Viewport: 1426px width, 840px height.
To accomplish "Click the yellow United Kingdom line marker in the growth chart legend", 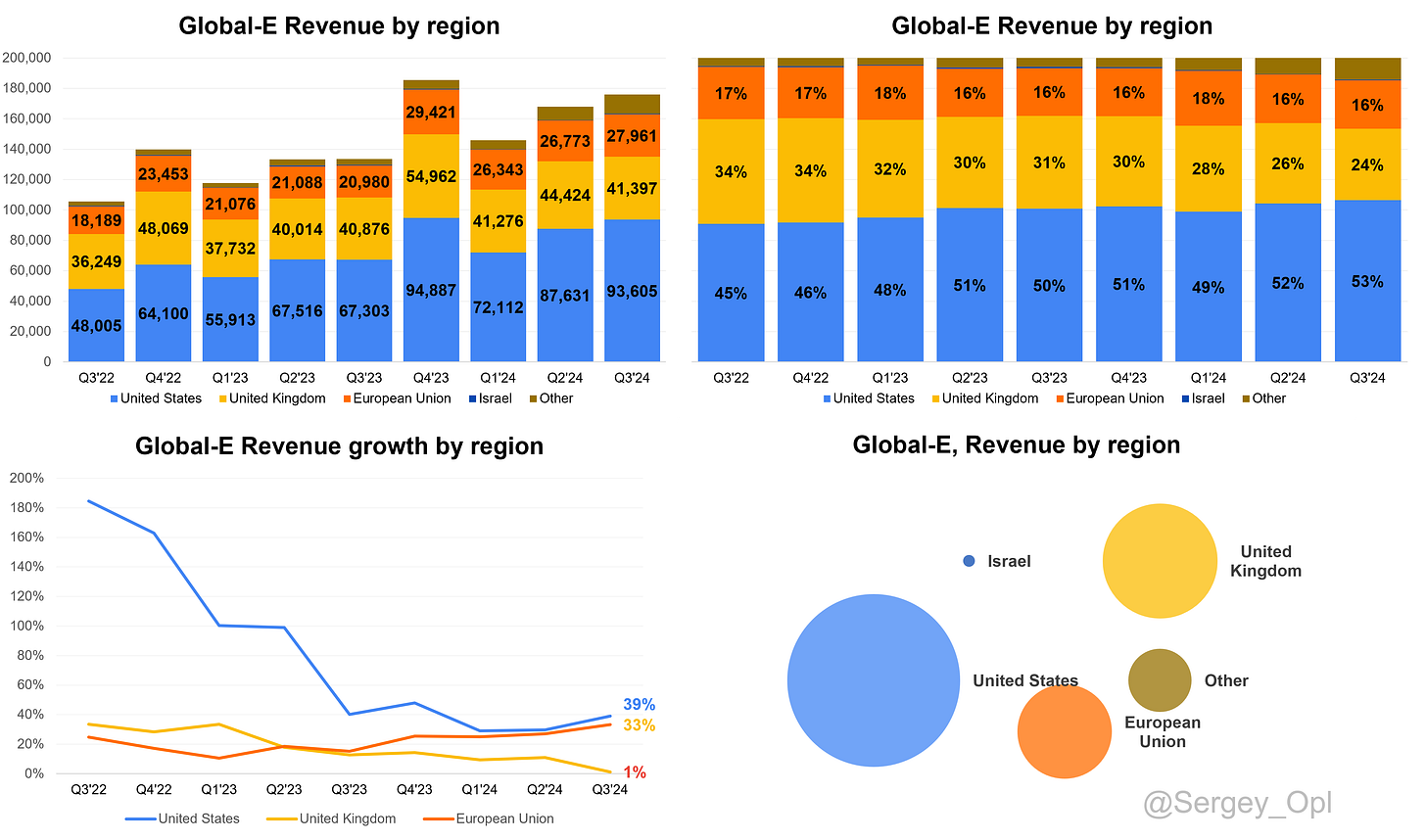I will coord(282,818).
